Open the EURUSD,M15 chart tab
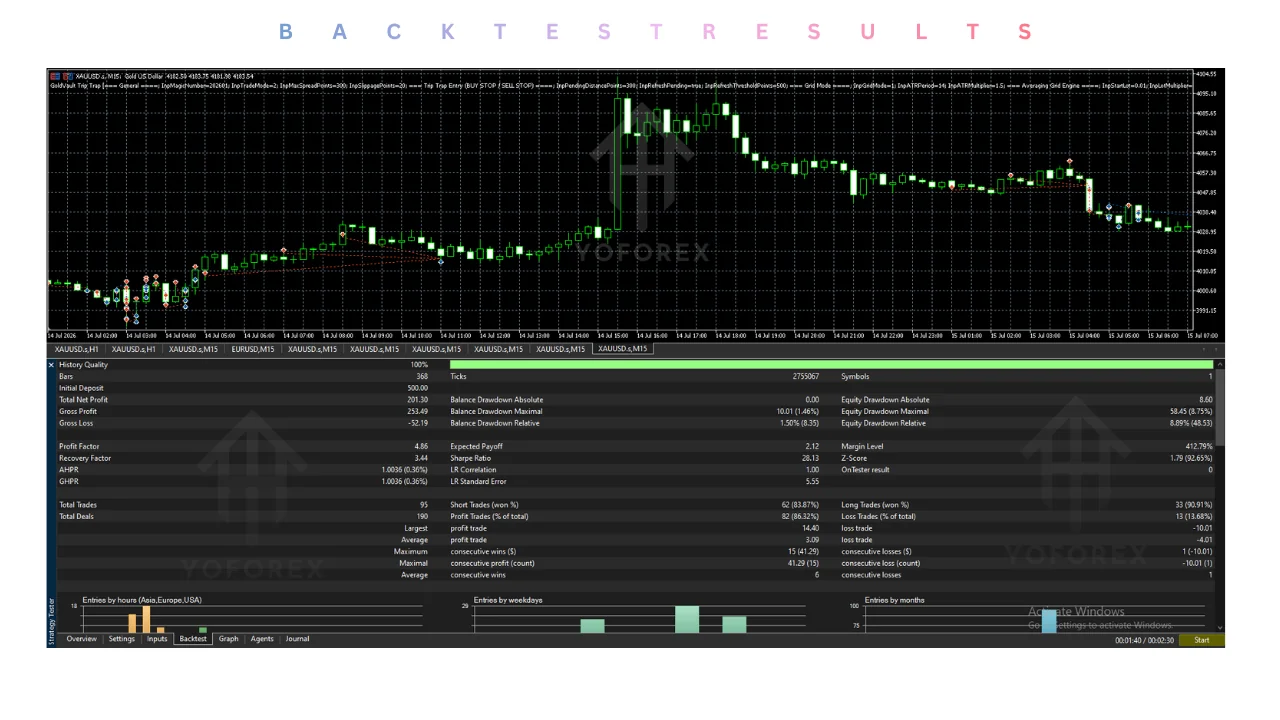This screenshot has width=1280, height=720. point(254,349)
